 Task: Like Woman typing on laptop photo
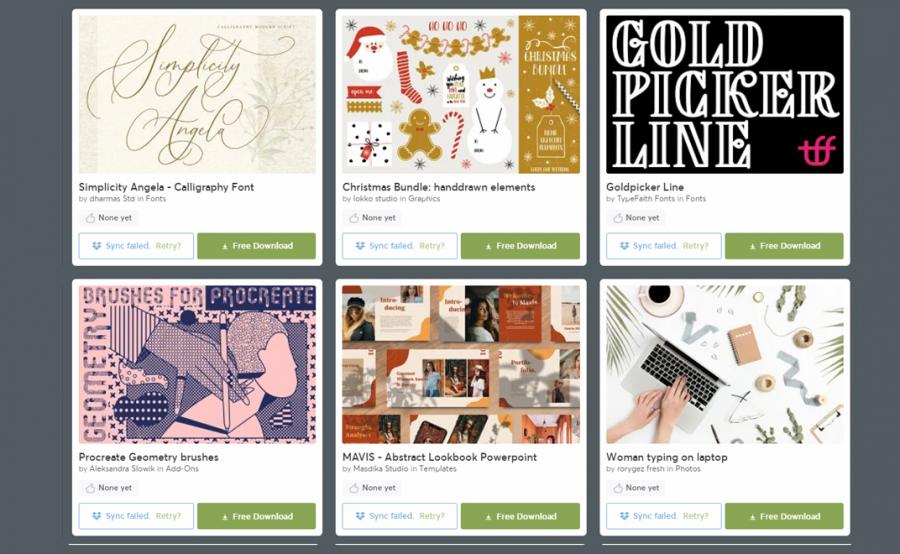click(x=618, y=488)
